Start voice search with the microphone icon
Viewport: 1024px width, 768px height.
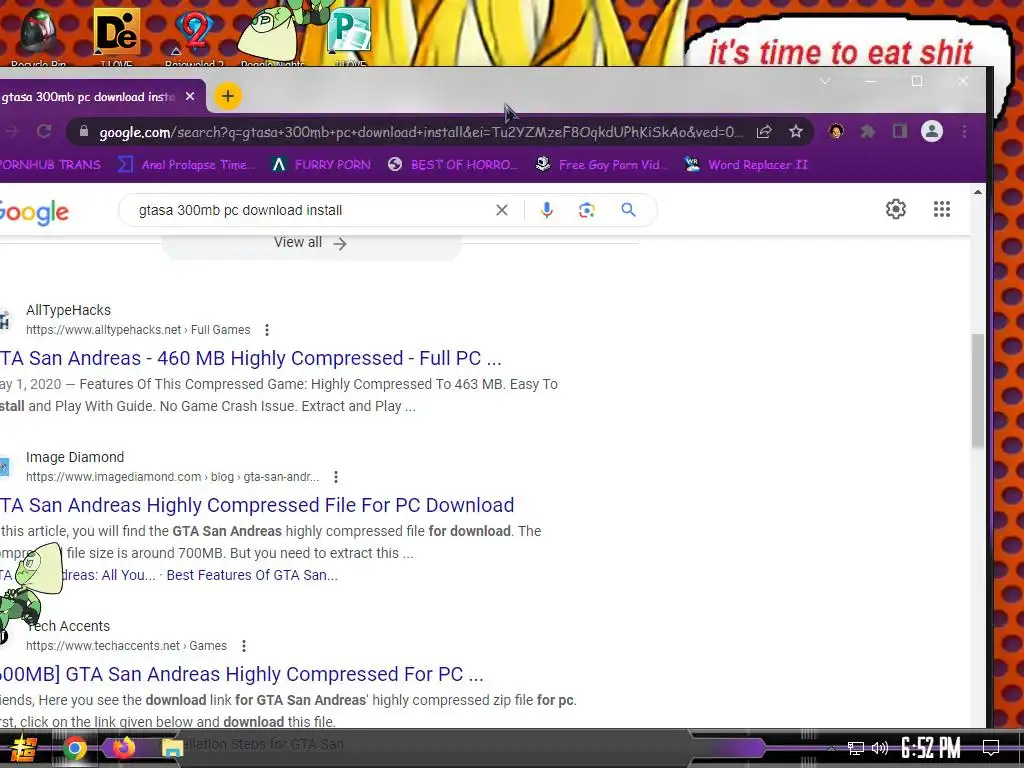tap(547, 210)
